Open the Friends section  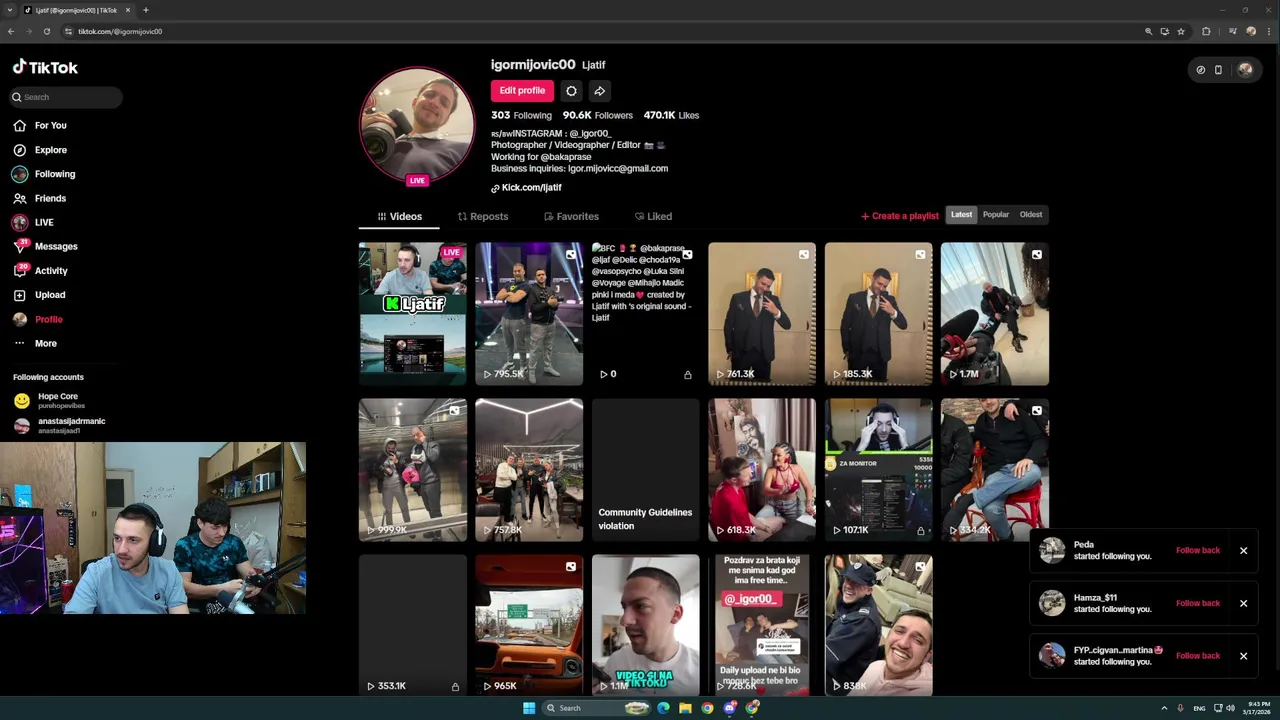[50, 198]
